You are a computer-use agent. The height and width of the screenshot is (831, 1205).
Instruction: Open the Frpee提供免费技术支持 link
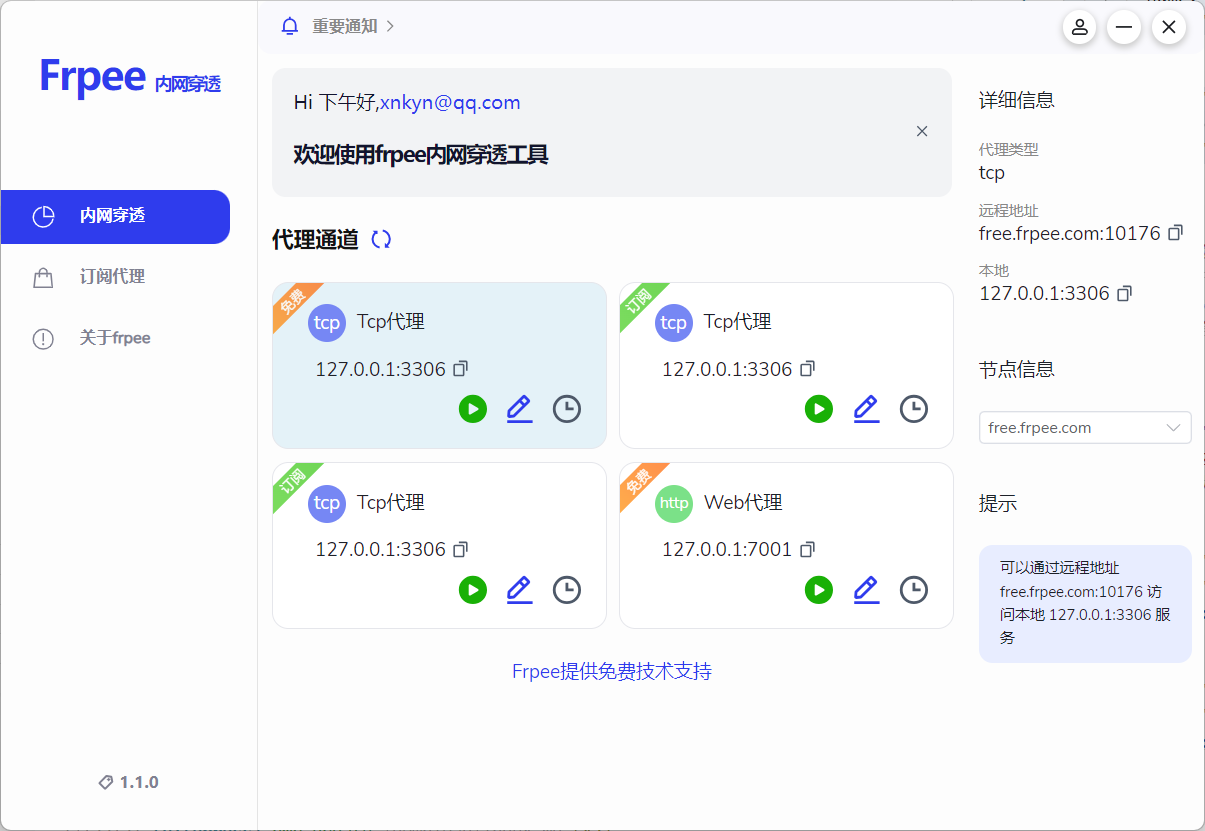[612, 671]
